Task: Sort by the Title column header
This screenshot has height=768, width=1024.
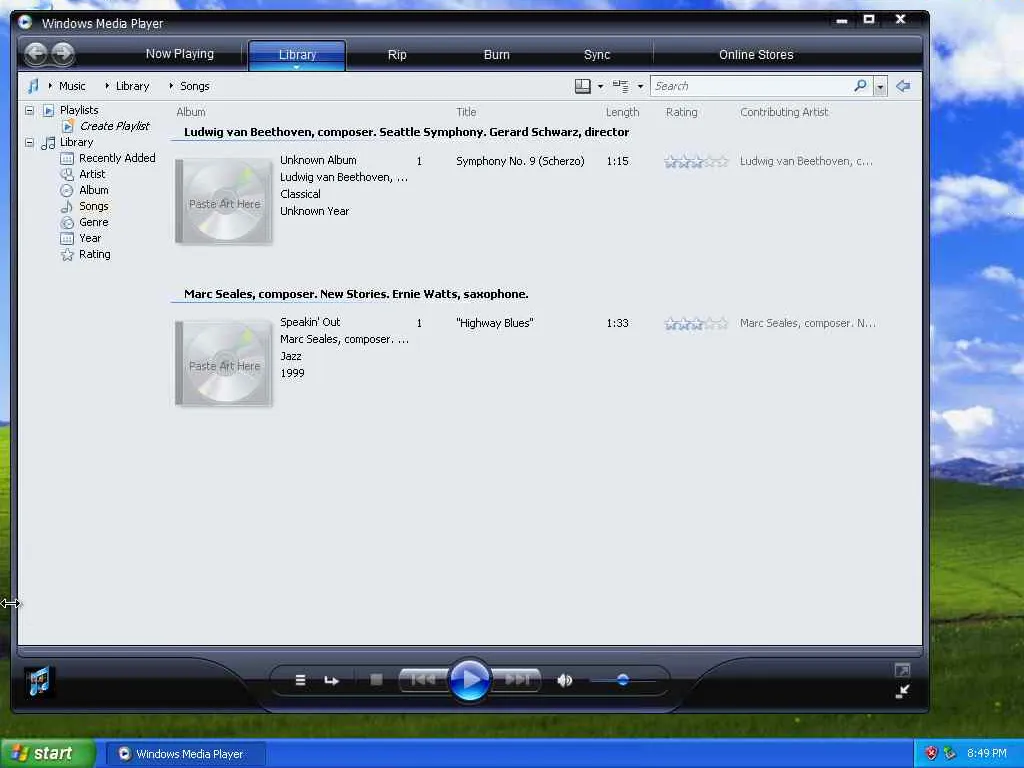Action: [466, 112]
